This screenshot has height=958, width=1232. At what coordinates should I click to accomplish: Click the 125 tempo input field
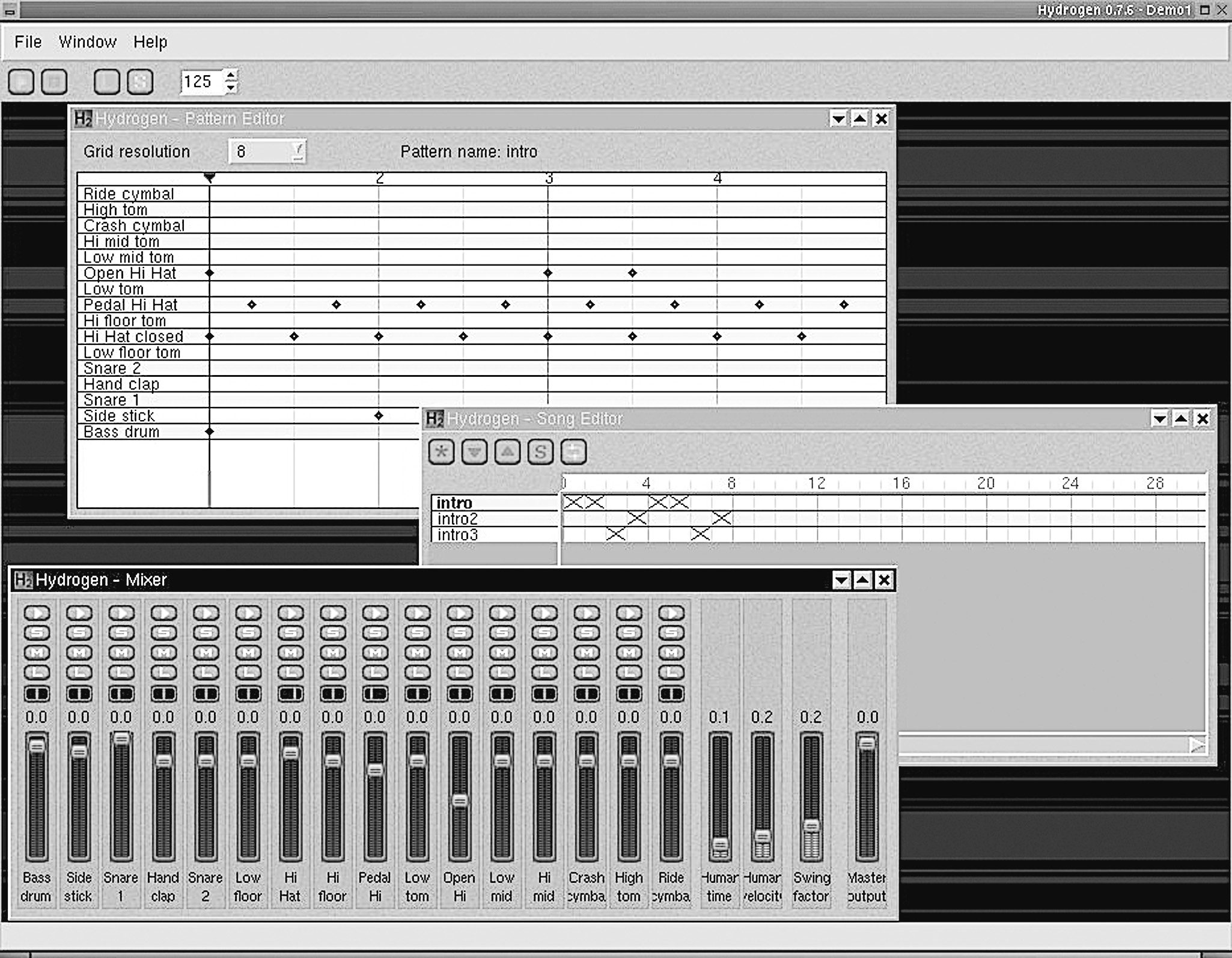(202, 82)
